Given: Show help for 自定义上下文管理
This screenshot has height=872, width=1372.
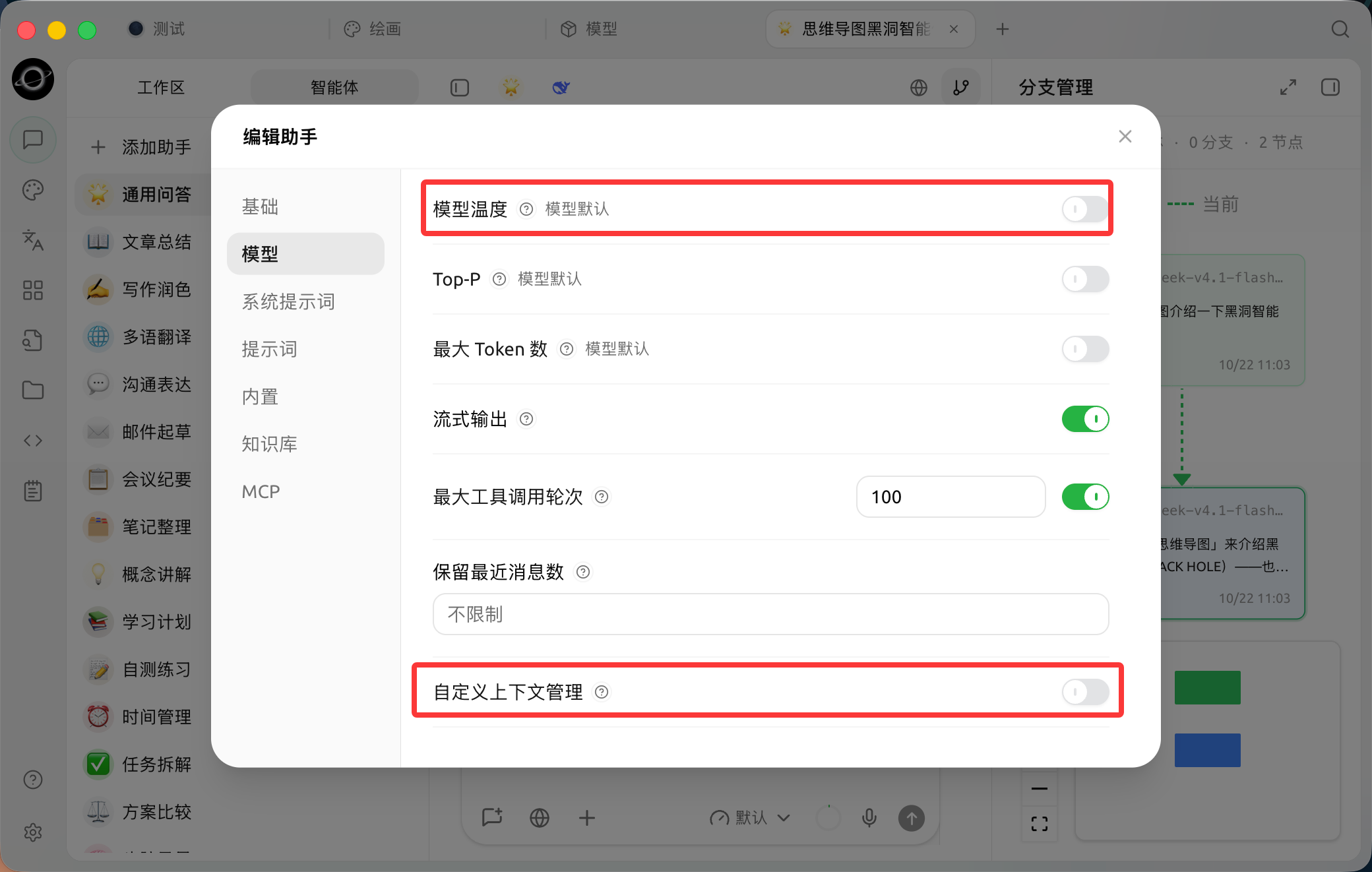Looking at the screenshot, I should (602, 692).
